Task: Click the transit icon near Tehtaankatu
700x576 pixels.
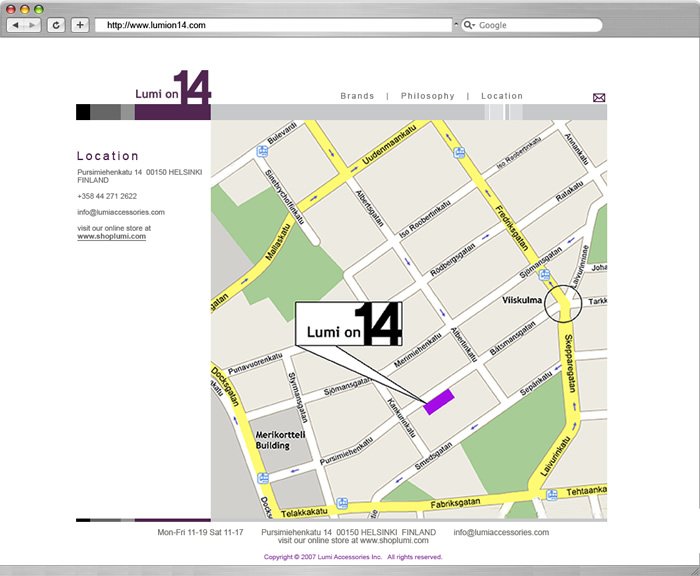Action: click(552, 495)
